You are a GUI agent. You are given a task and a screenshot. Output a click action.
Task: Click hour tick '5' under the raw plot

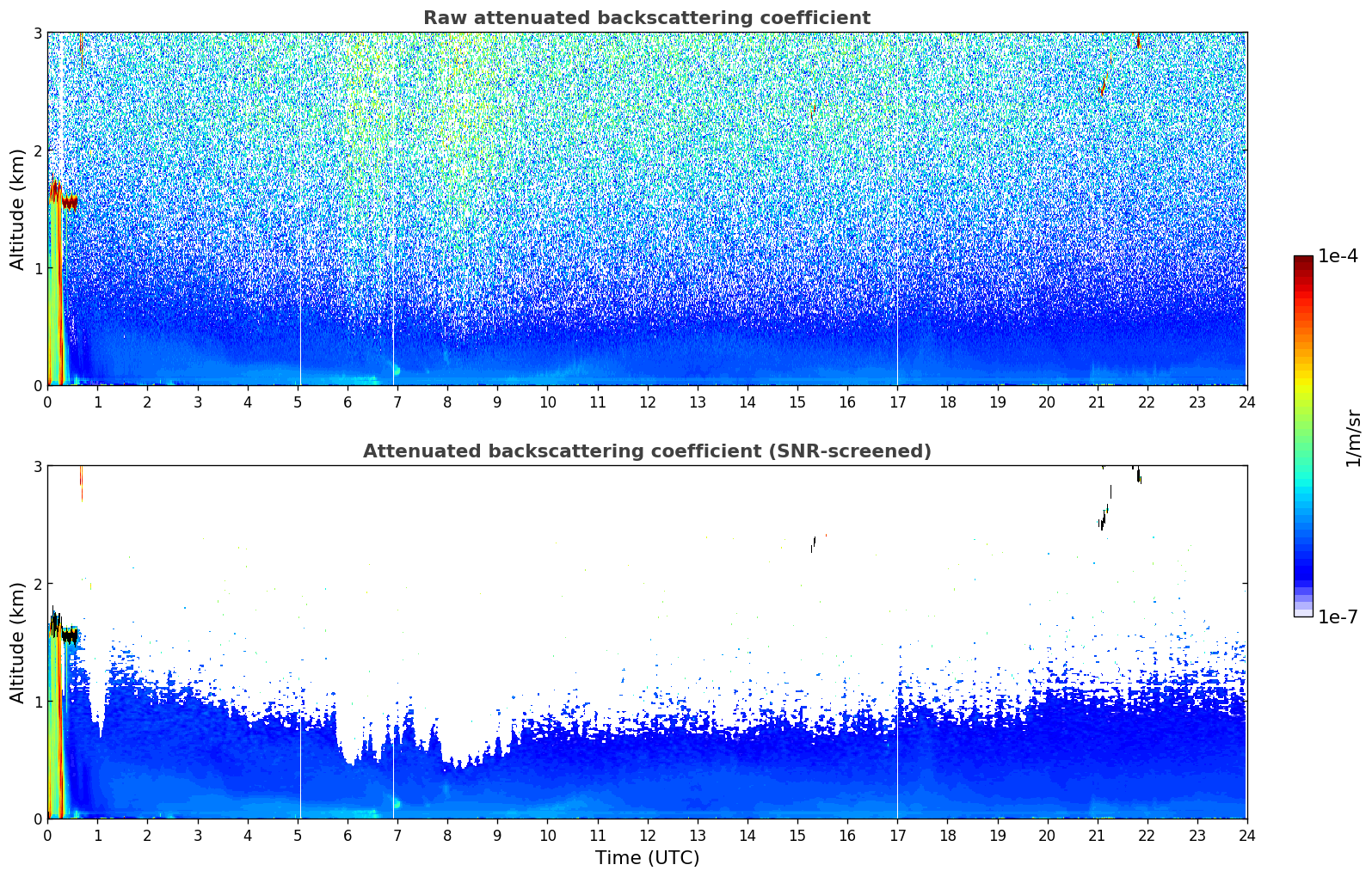pyautogui.click(x=298, y=402)
